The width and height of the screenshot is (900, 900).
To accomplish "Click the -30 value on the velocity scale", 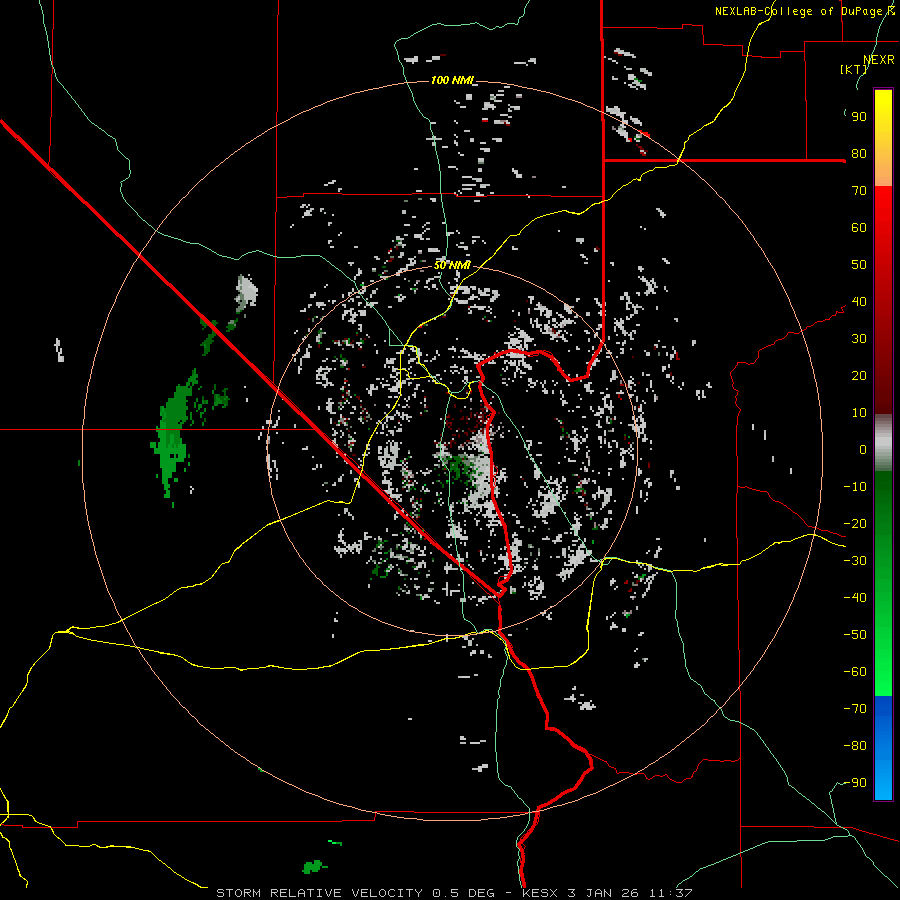I will point(855,561).
